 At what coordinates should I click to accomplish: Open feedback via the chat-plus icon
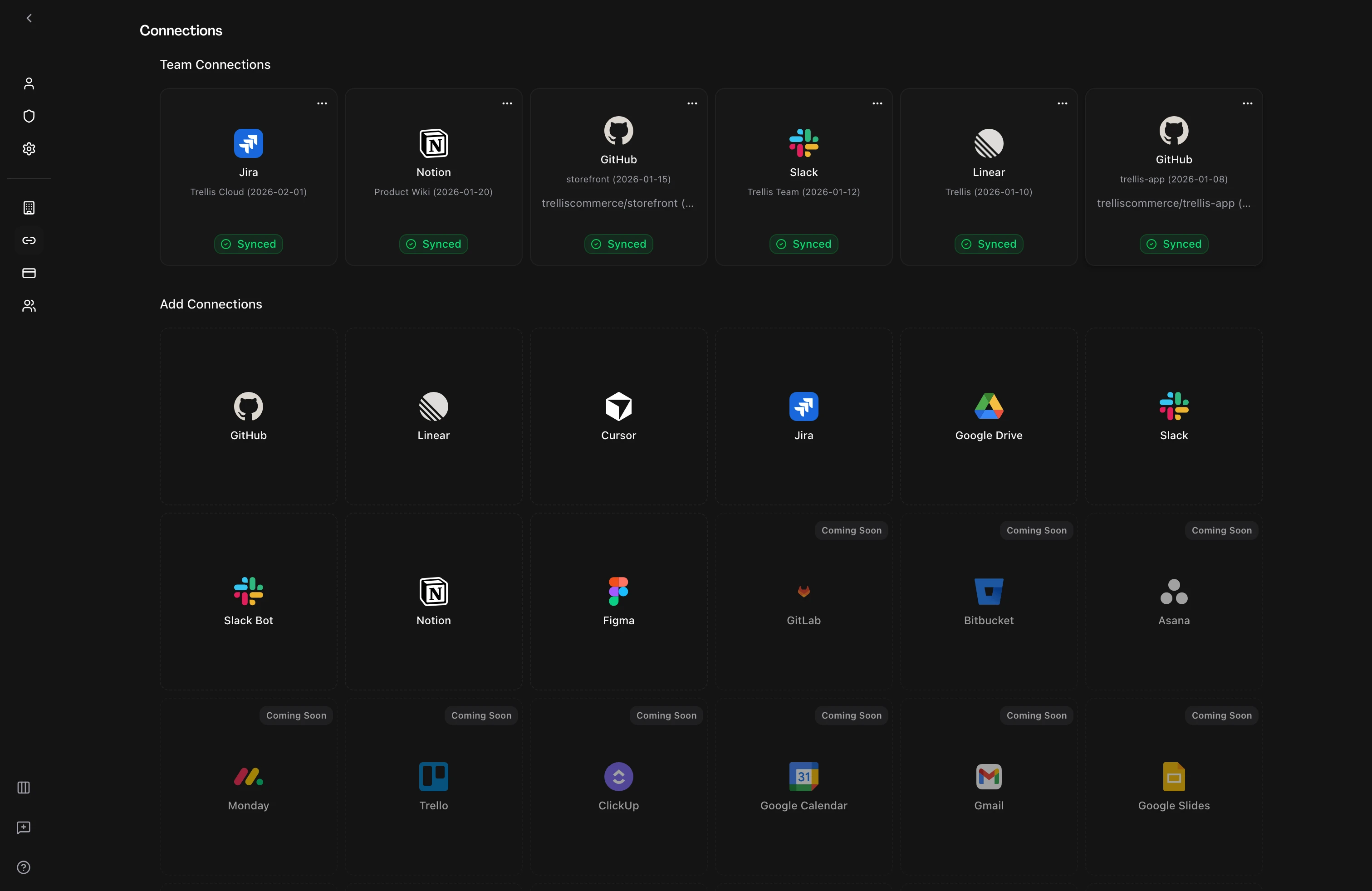click(23, 827)
